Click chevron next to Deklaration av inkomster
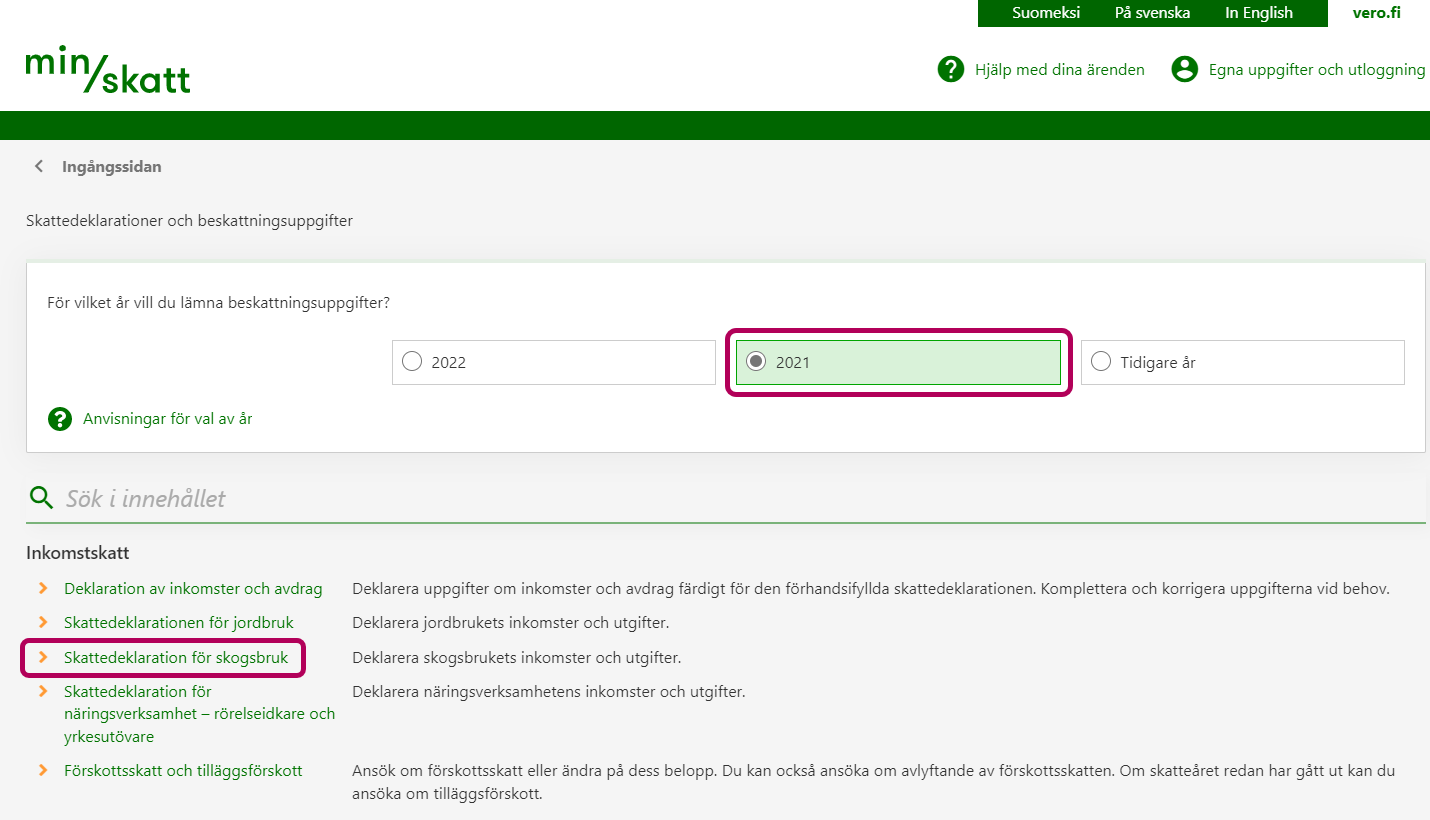The width and height of the screenshot is (1430, 820). click(43, 589)
